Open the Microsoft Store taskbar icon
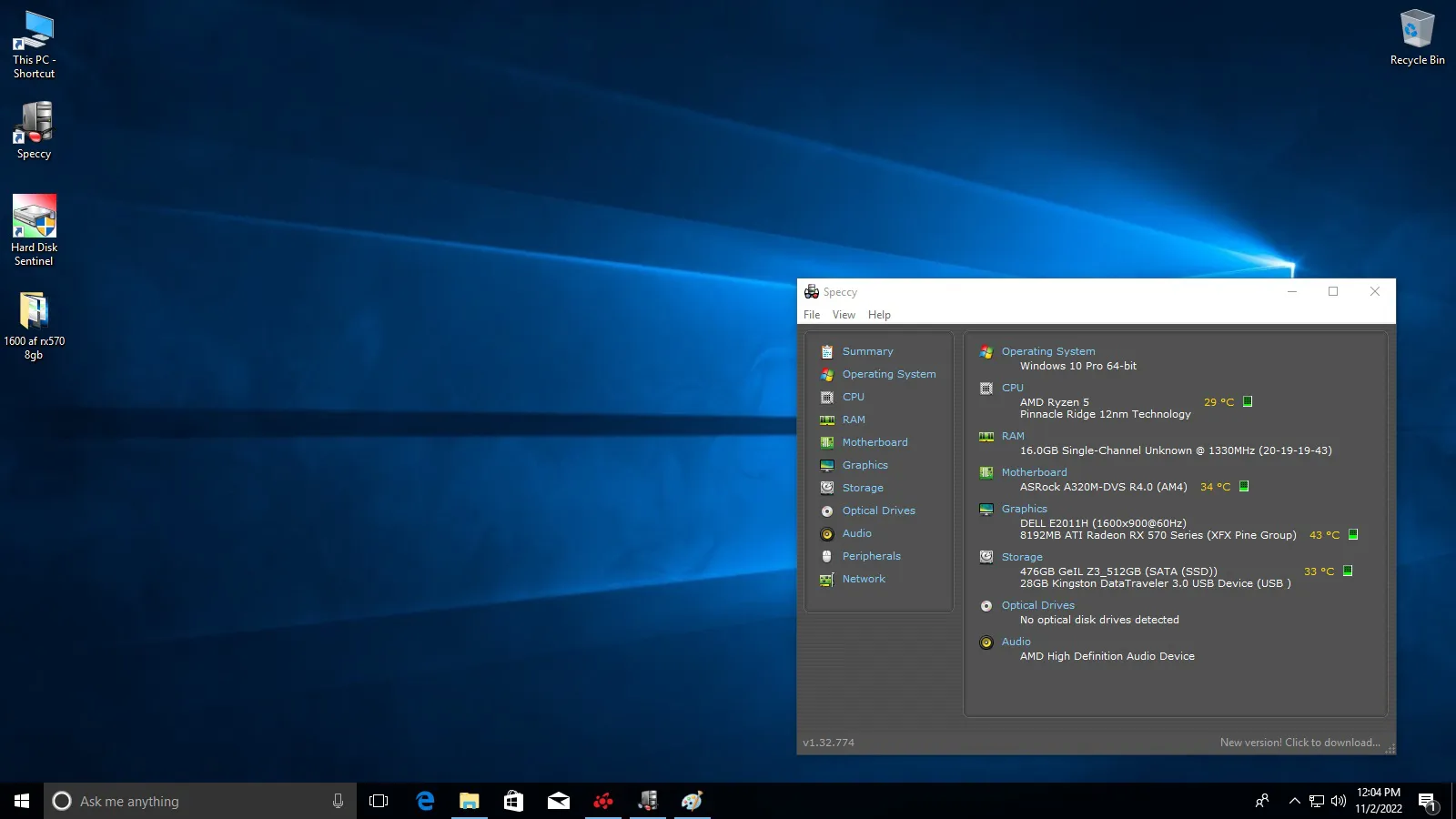Screen dimensions: 1456x819 point(514,801)
